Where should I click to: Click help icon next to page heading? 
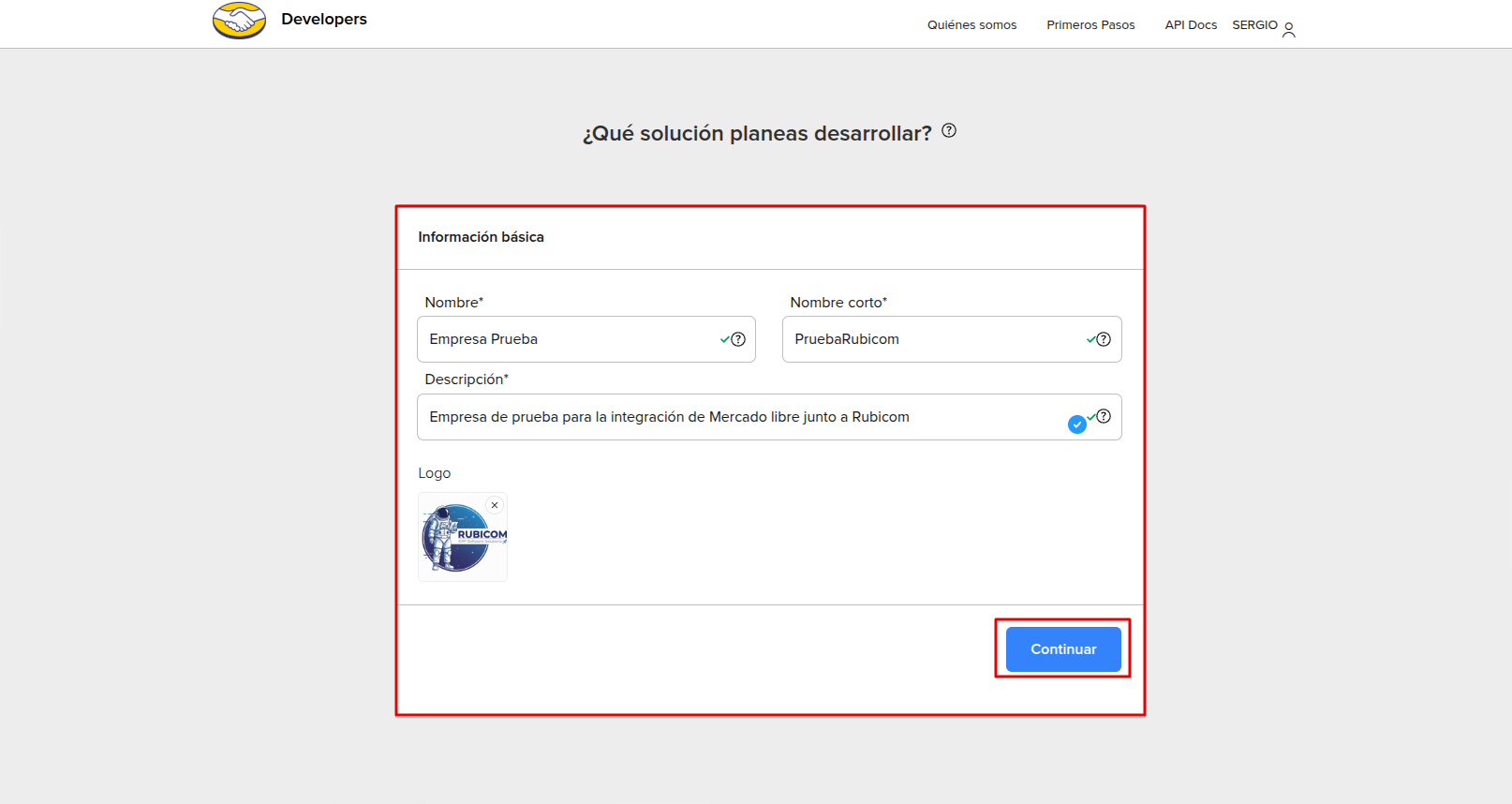949,131
